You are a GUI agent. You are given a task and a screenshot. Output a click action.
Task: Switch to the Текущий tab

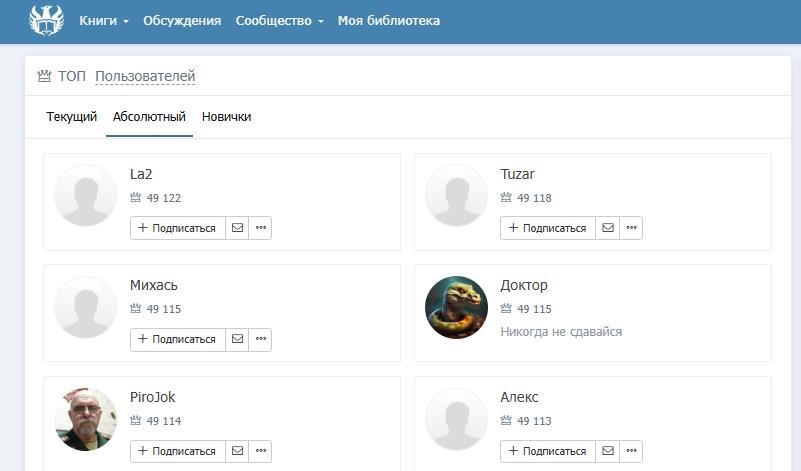(72, 116)
